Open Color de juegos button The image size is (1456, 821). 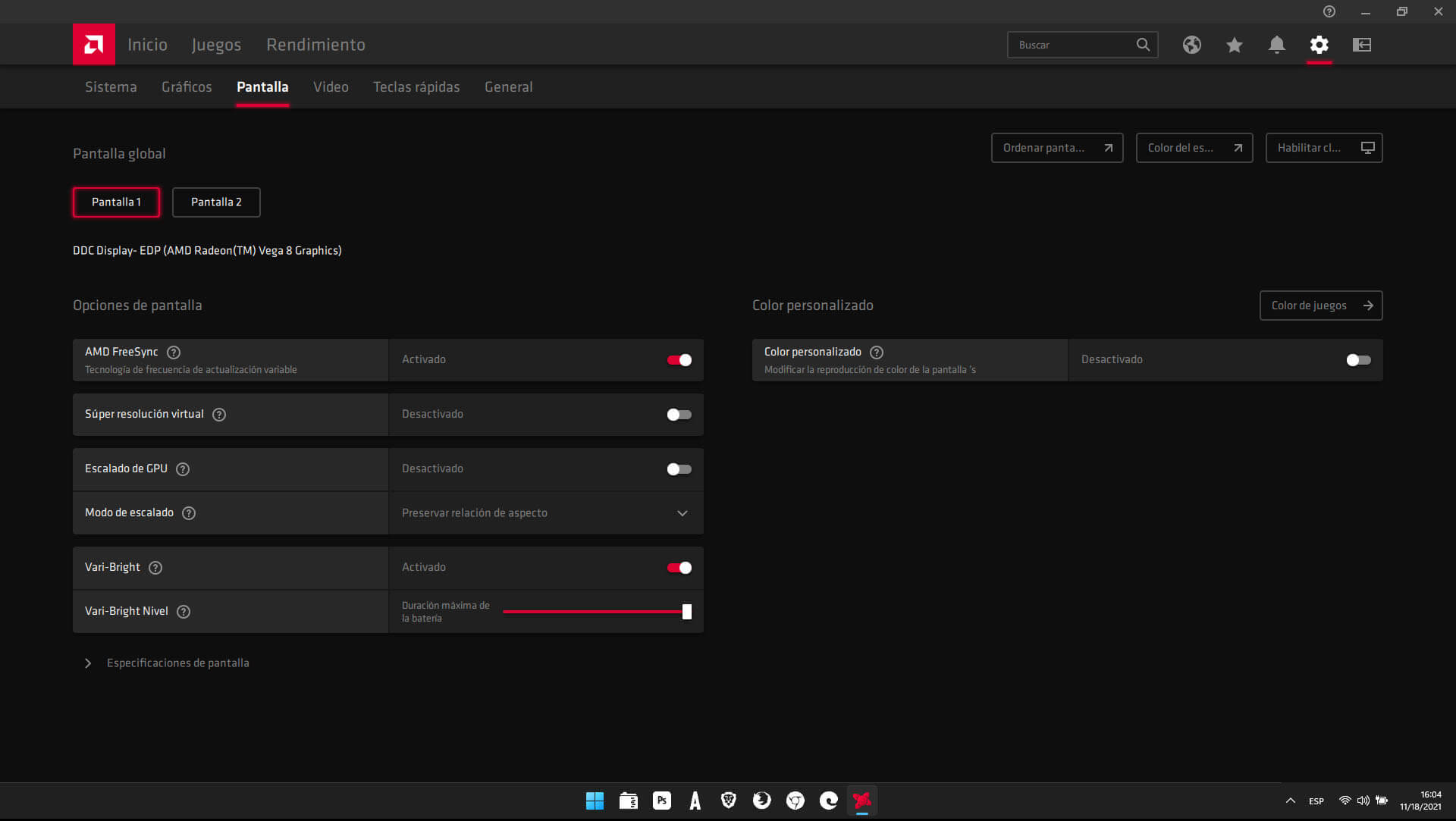coord(1321,306)
